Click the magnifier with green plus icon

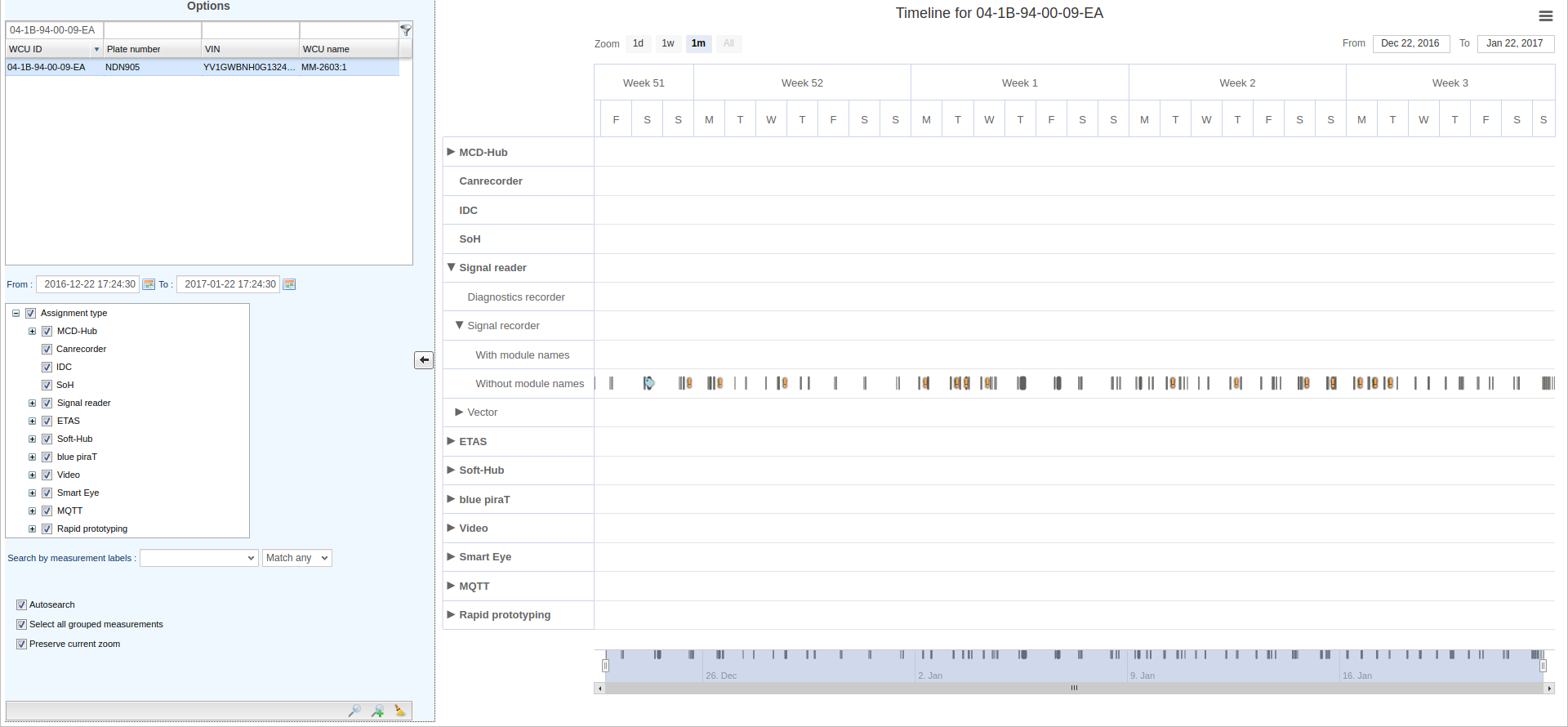coord(377,711)
